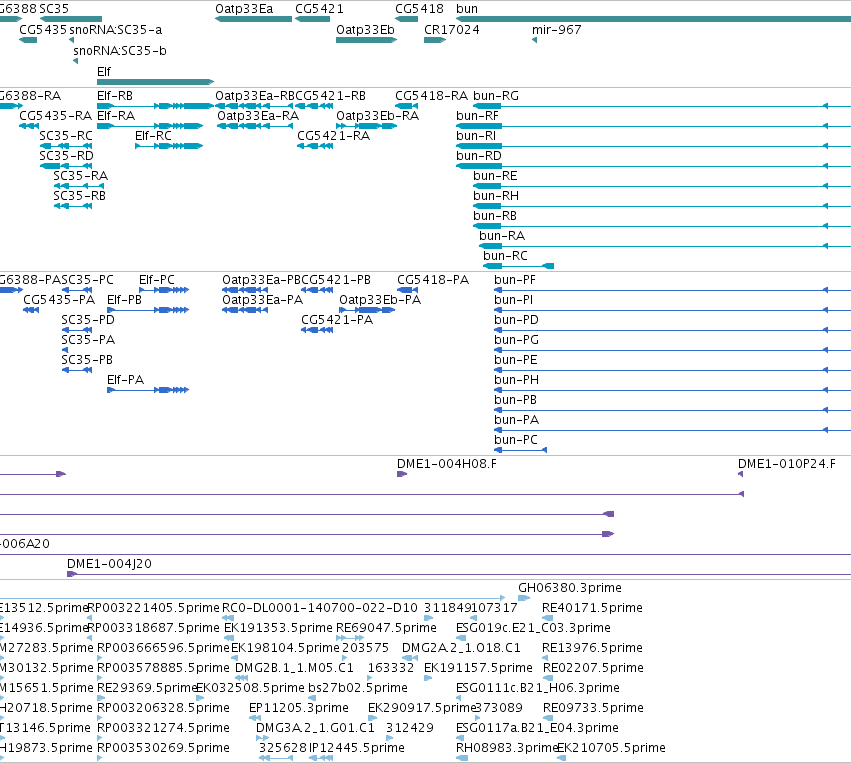
Task: Click the CG5435 gene label
Action: (x=43, y=30)
